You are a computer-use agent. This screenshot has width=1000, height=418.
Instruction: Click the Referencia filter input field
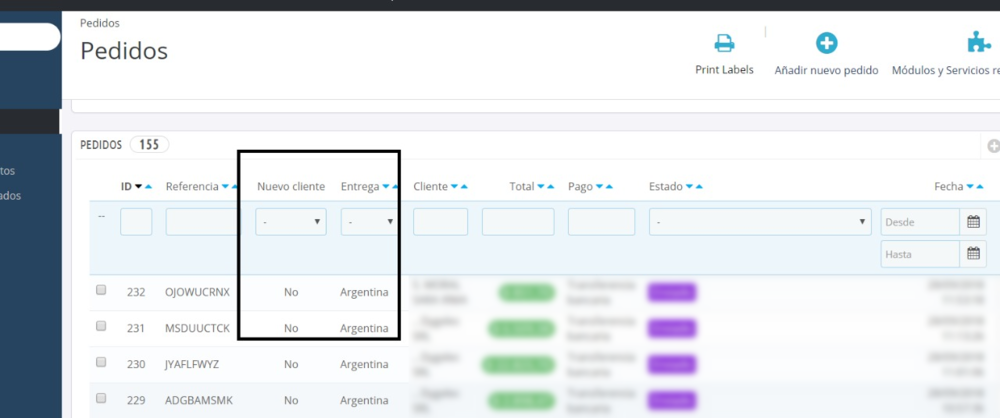coord(202,222)
